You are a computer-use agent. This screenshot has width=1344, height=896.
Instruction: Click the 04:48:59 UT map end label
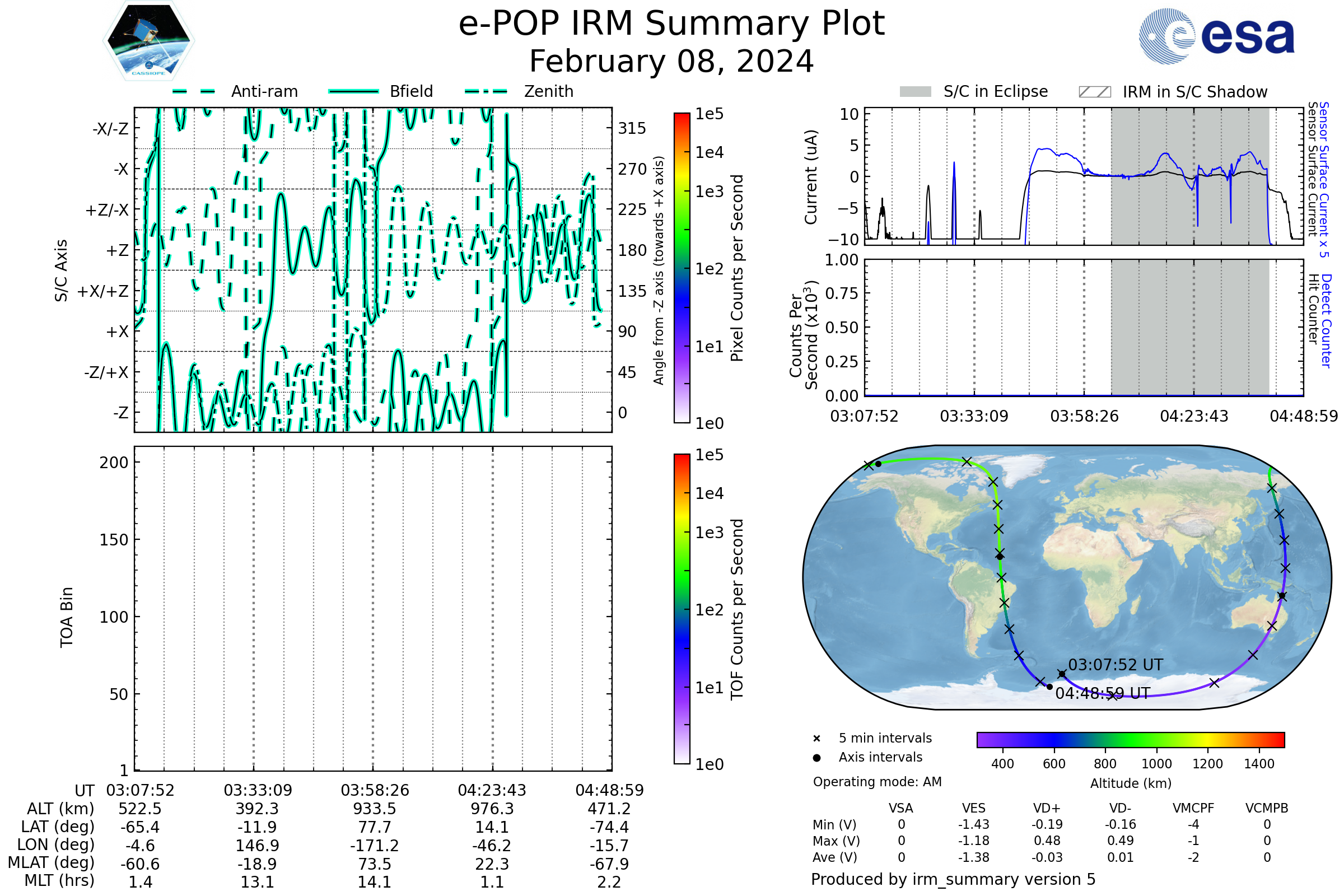1102,694
